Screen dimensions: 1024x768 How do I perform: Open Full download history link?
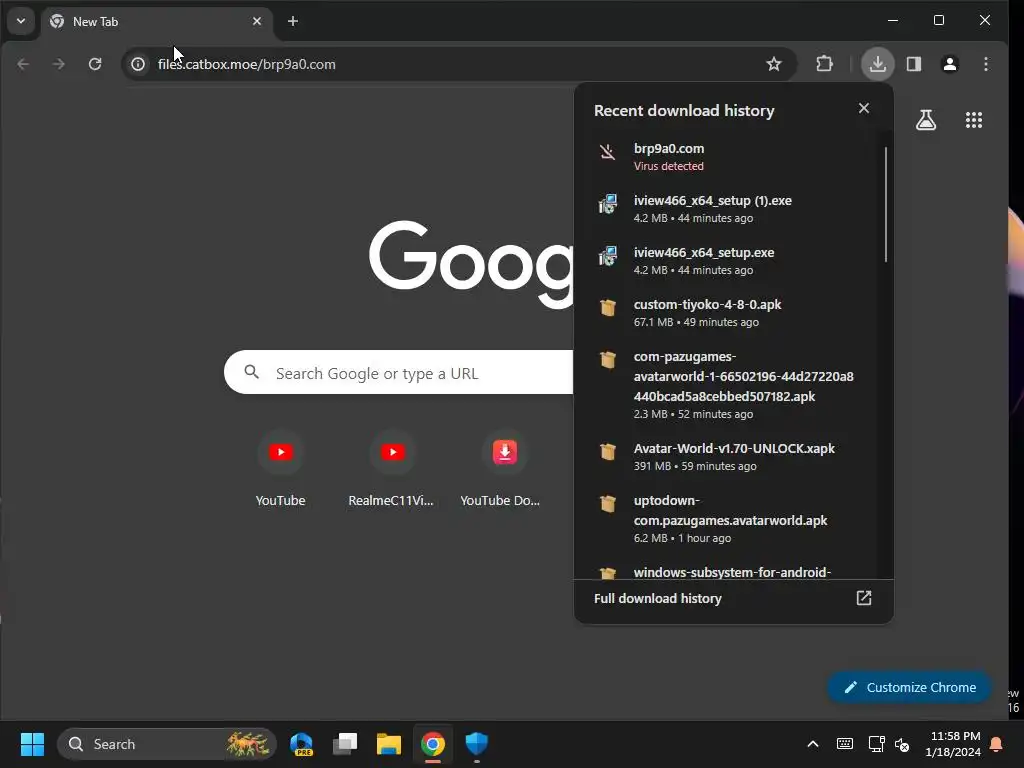coord(733,598)
